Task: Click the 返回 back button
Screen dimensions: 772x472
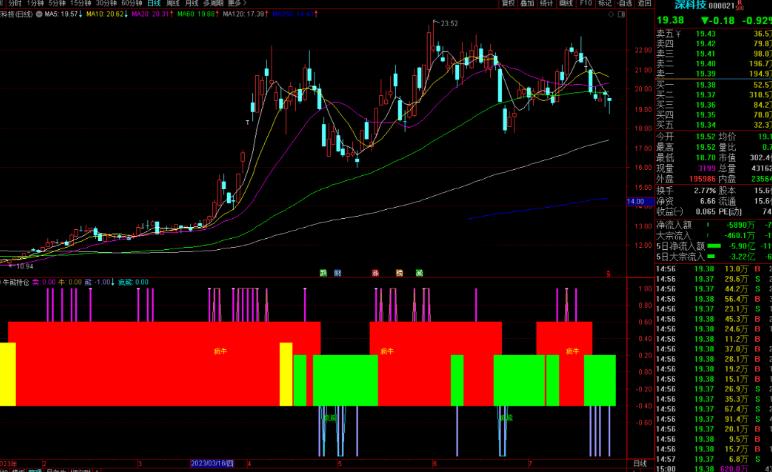Action: pyautogui.click(x=644, y=3)
